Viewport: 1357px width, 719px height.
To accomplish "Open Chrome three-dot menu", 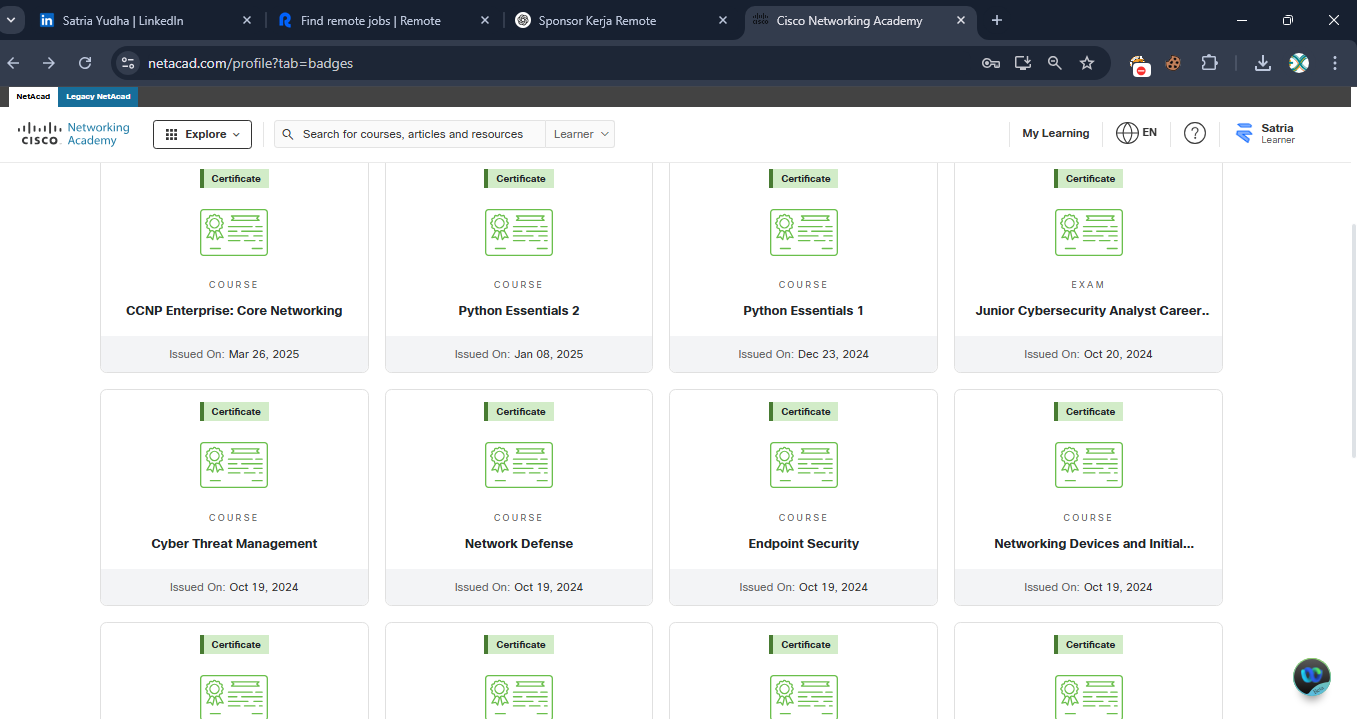I will (1335, 63).
